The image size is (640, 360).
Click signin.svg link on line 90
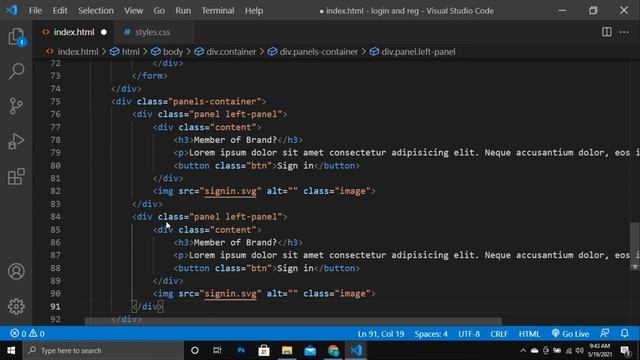click(x=231, y=293)
